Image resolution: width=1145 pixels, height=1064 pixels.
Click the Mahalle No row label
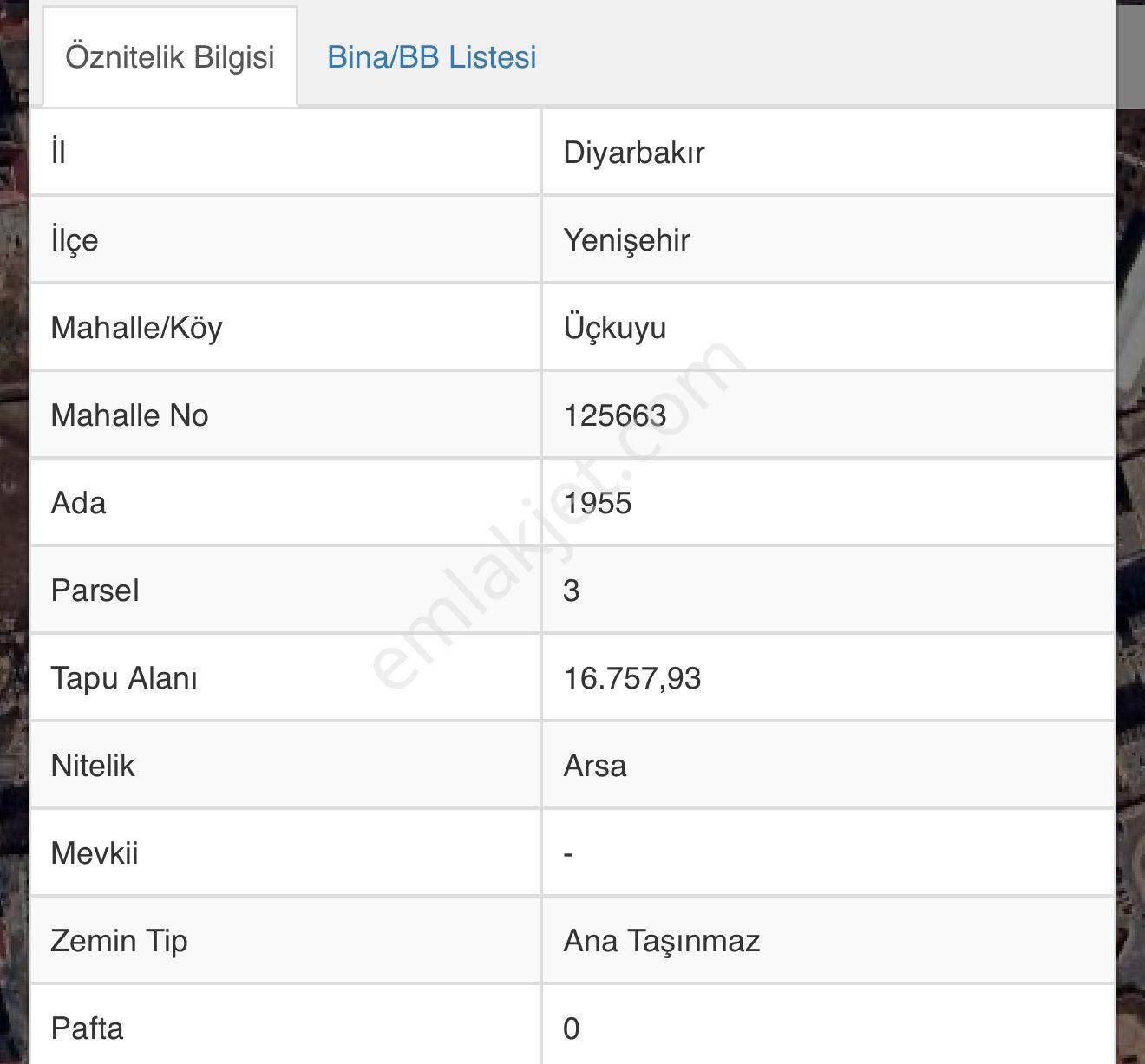(x=130, y=415)
